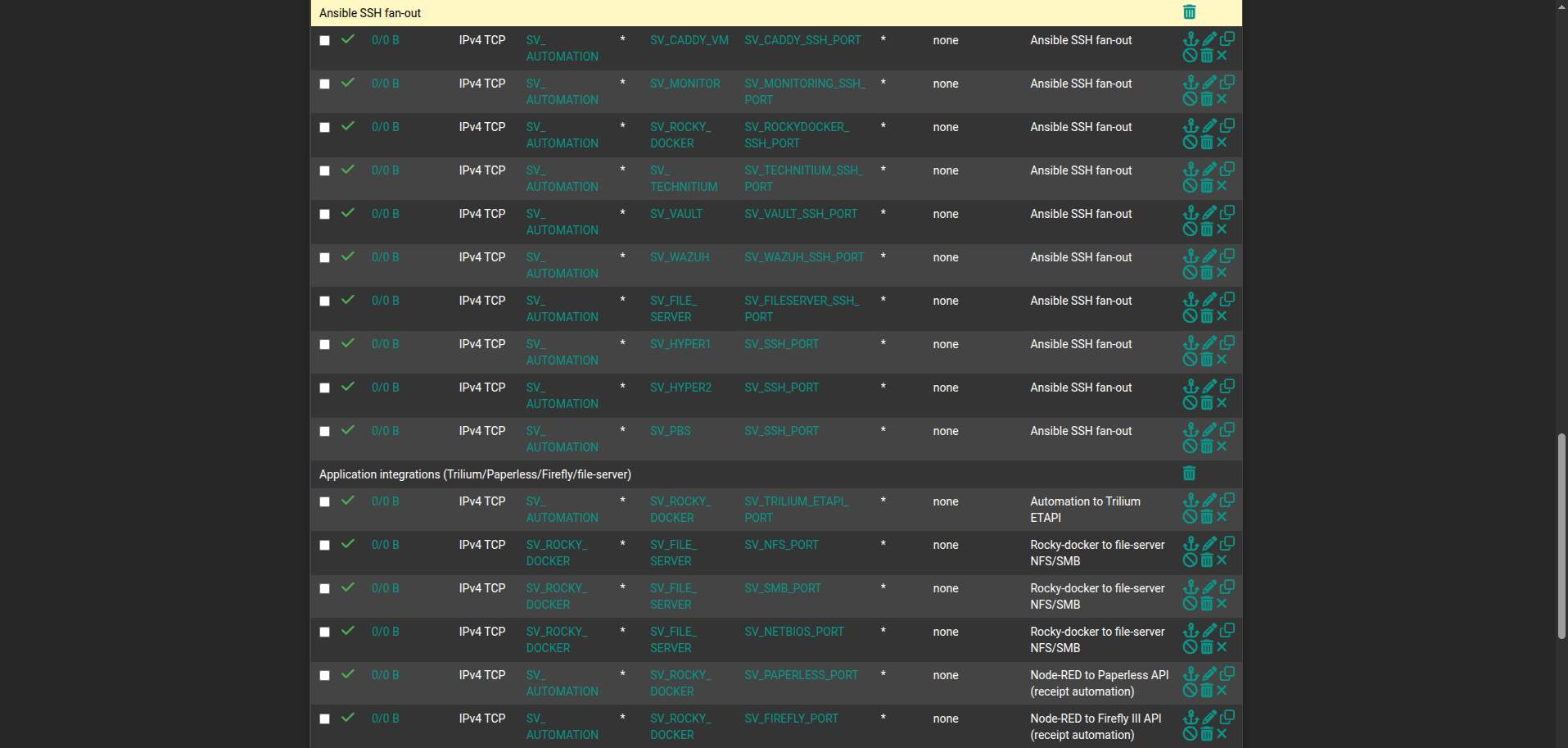Viewport: 1568px width, 748px height.
Task: Open the SV_PAPERLESS_PORT alias link
Action: [801, 675]
